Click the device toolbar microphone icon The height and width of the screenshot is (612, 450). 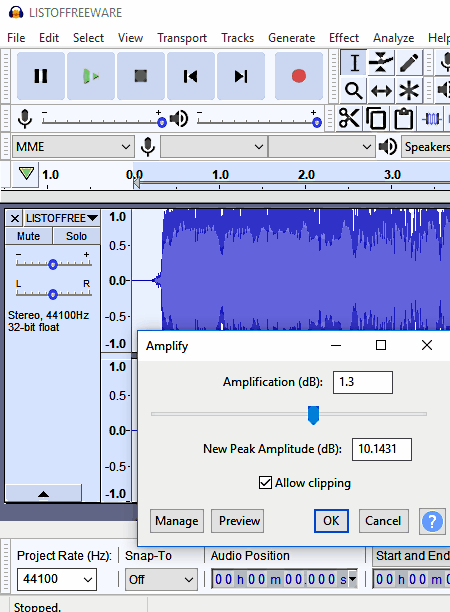pos(148,147)
